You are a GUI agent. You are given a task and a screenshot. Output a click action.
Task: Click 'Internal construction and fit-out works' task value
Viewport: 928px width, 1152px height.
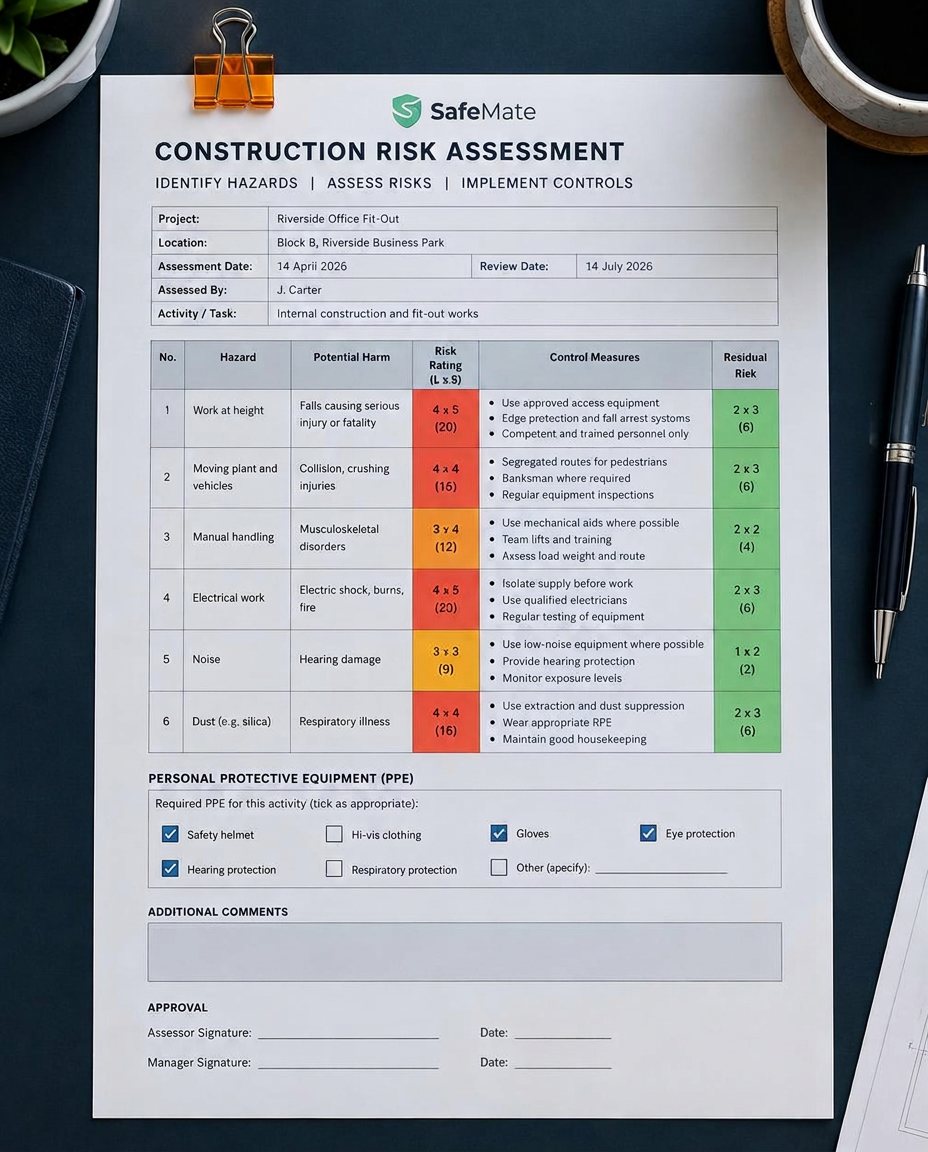pos(377,314)
